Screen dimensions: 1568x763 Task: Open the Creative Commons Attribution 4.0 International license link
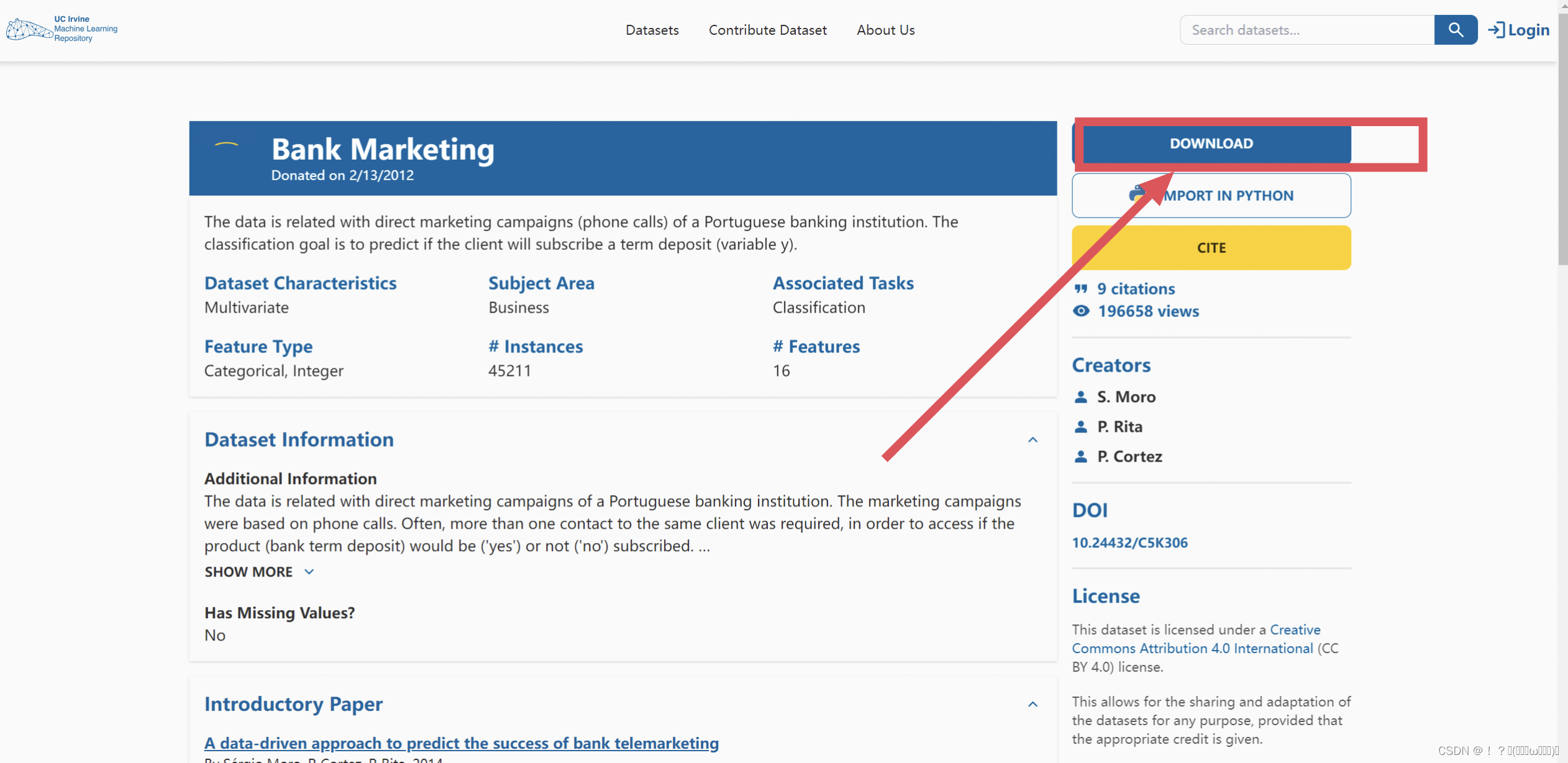click(1196, 639)
